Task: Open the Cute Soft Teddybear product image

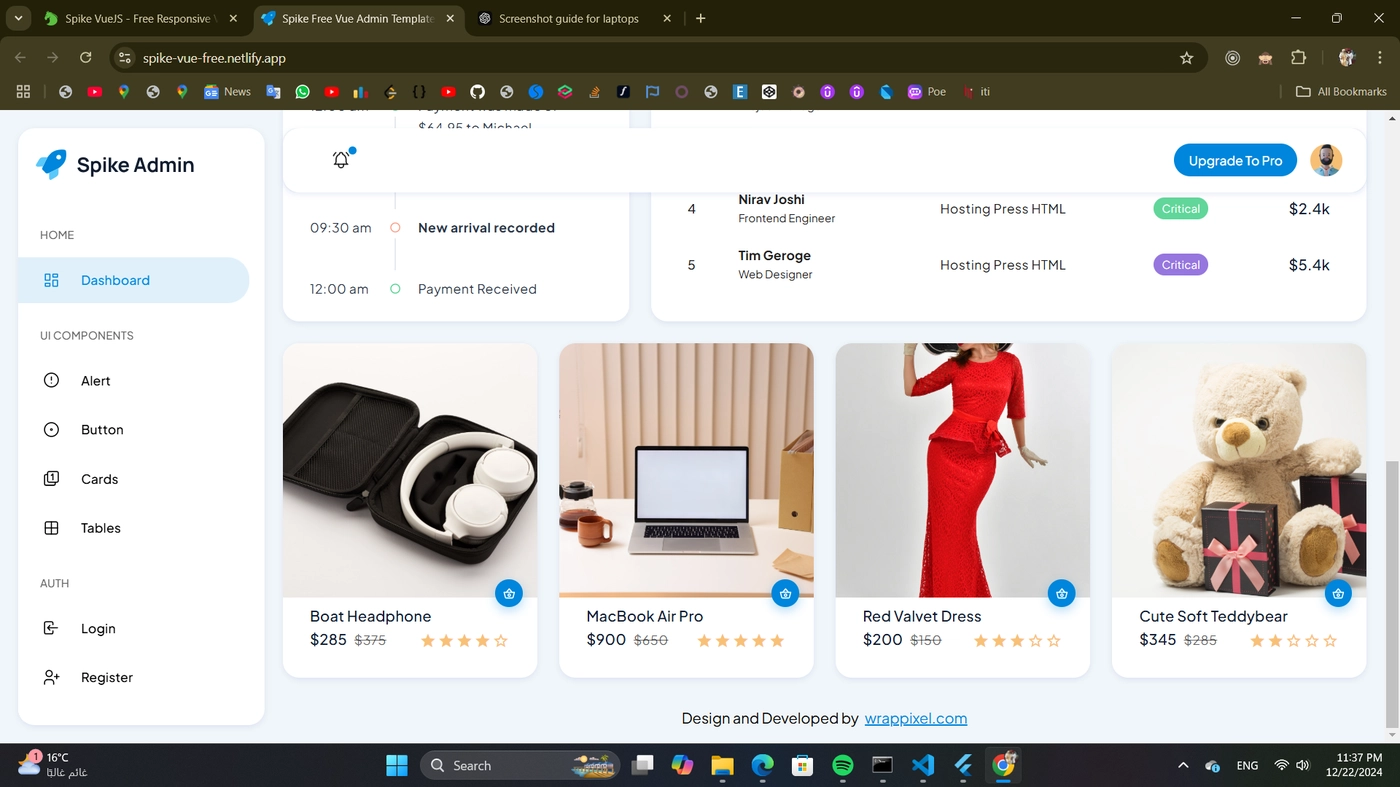Action: pyautogui.click(x=1239, y=470)
